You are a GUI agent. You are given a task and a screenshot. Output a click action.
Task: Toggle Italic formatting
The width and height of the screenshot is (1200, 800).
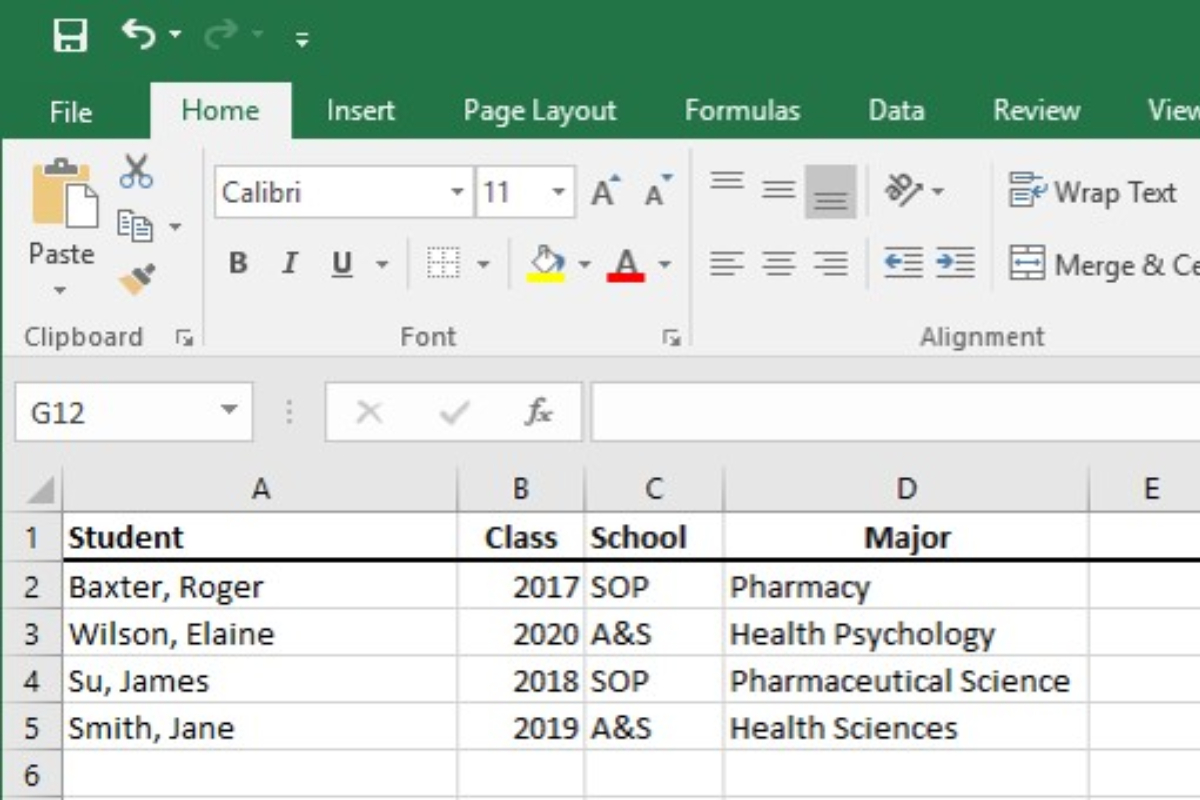(x=290, y=264)
